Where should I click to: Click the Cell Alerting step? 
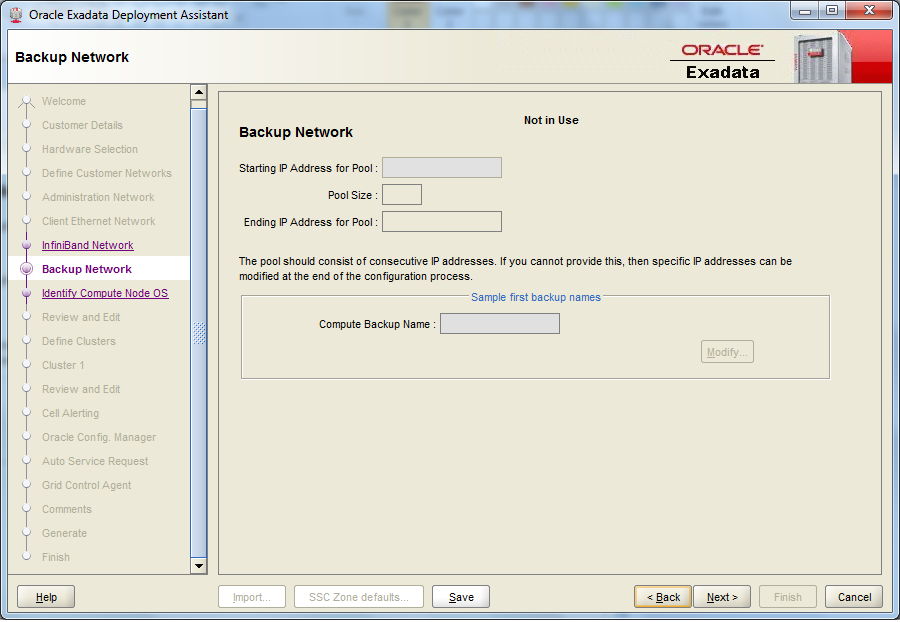click(70, 413)
